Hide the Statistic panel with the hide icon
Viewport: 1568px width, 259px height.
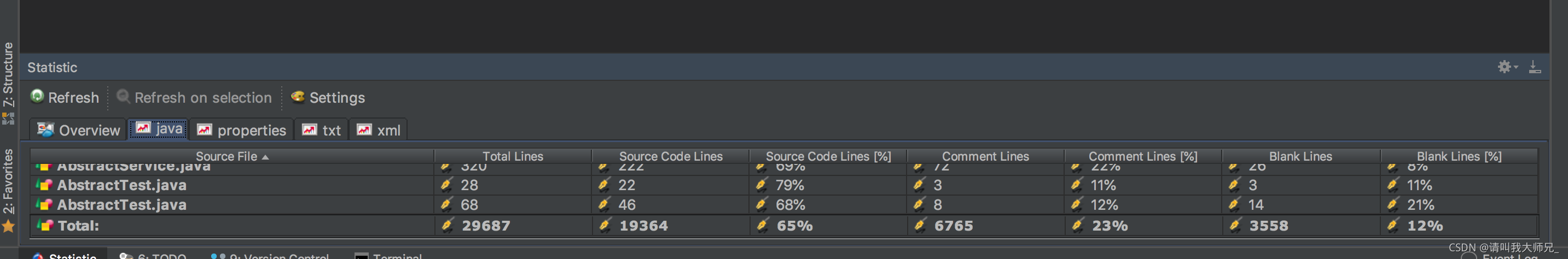tap(1535, 67)
